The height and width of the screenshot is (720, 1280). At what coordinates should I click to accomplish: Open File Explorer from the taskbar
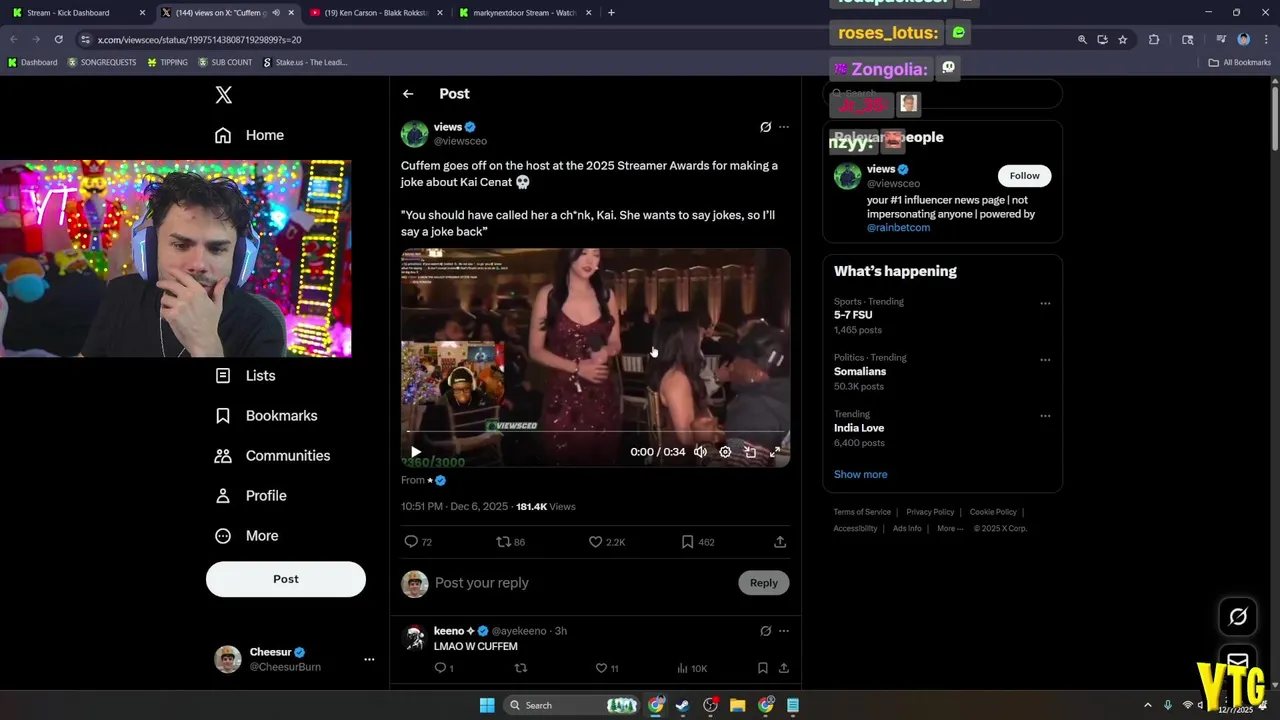click(x=737, y=705)
